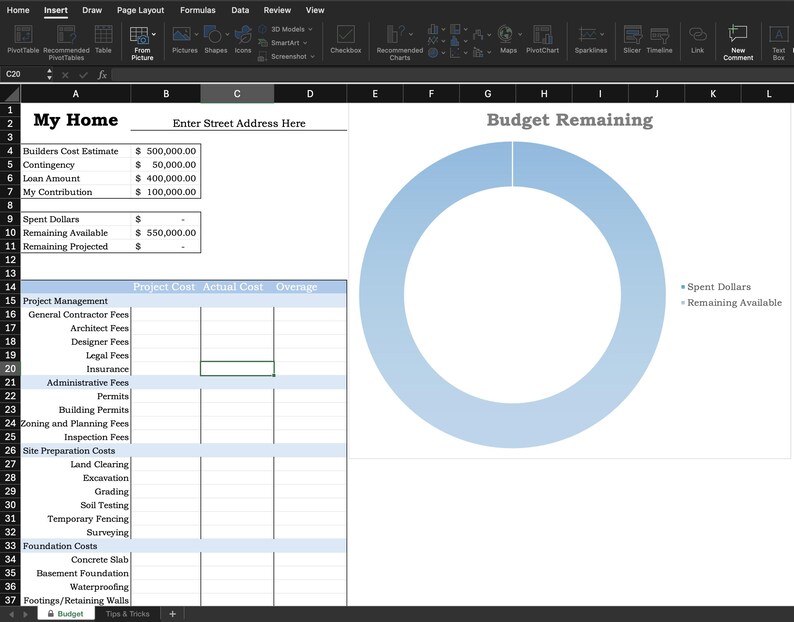Go to the next sheet arrow
The image size is (794, 622).
tap(25, 614)
